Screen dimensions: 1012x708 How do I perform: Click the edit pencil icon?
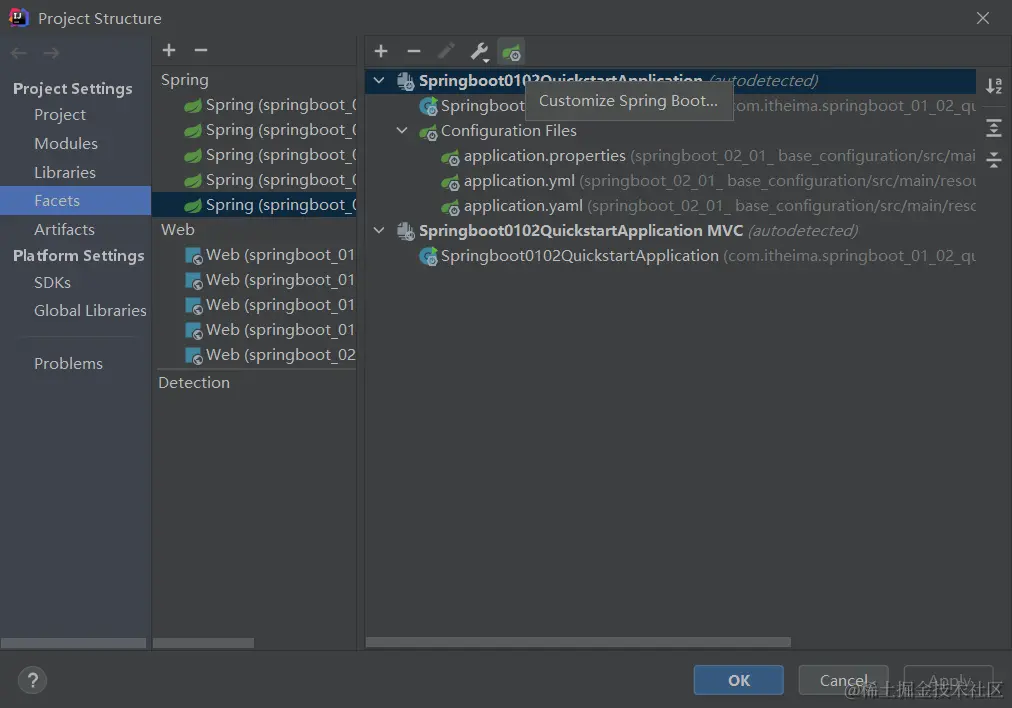pos(446,51)
